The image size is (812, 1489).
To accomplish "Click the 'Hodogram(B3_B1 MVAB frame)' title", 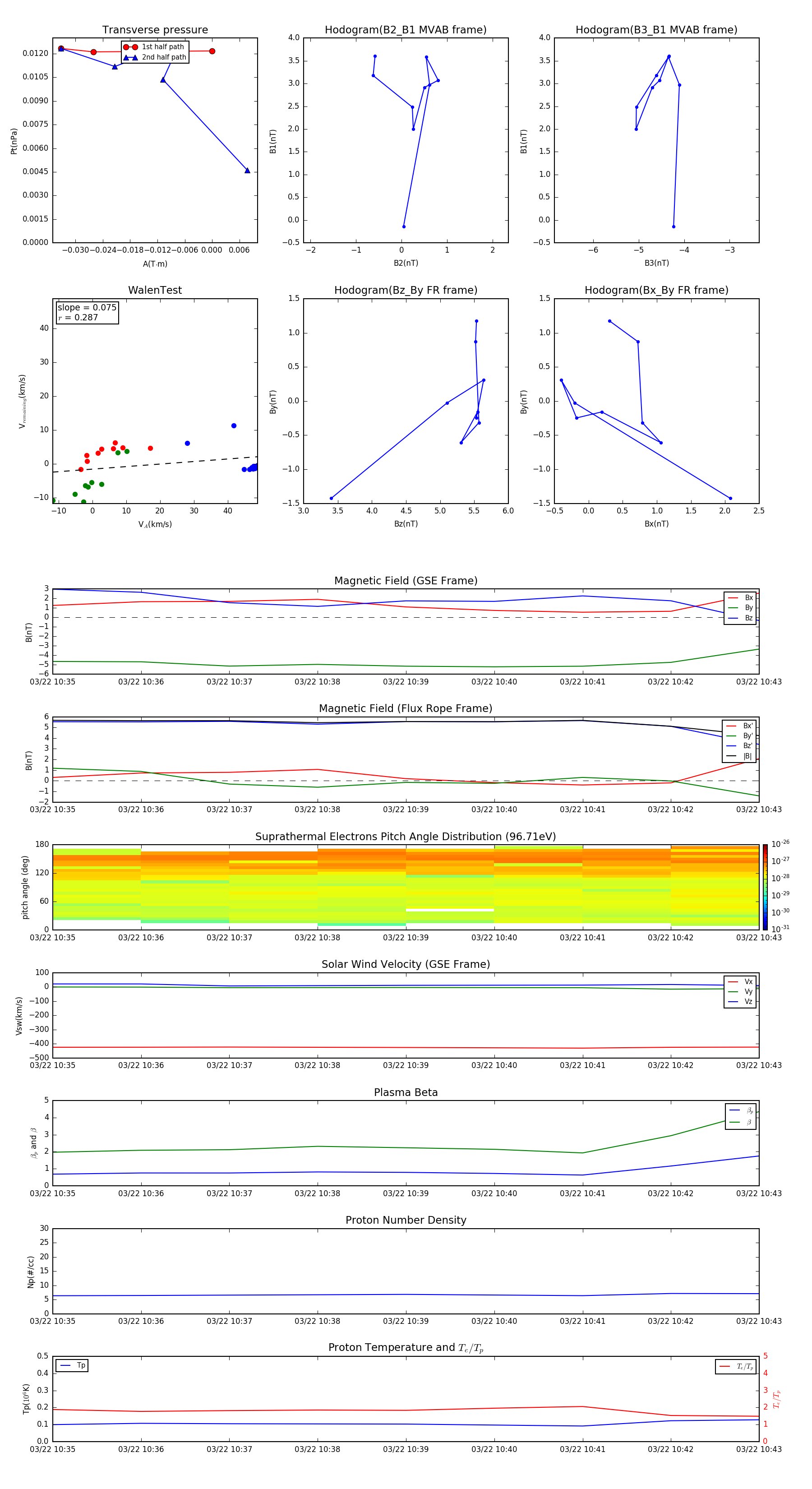I will pos(656,30).
